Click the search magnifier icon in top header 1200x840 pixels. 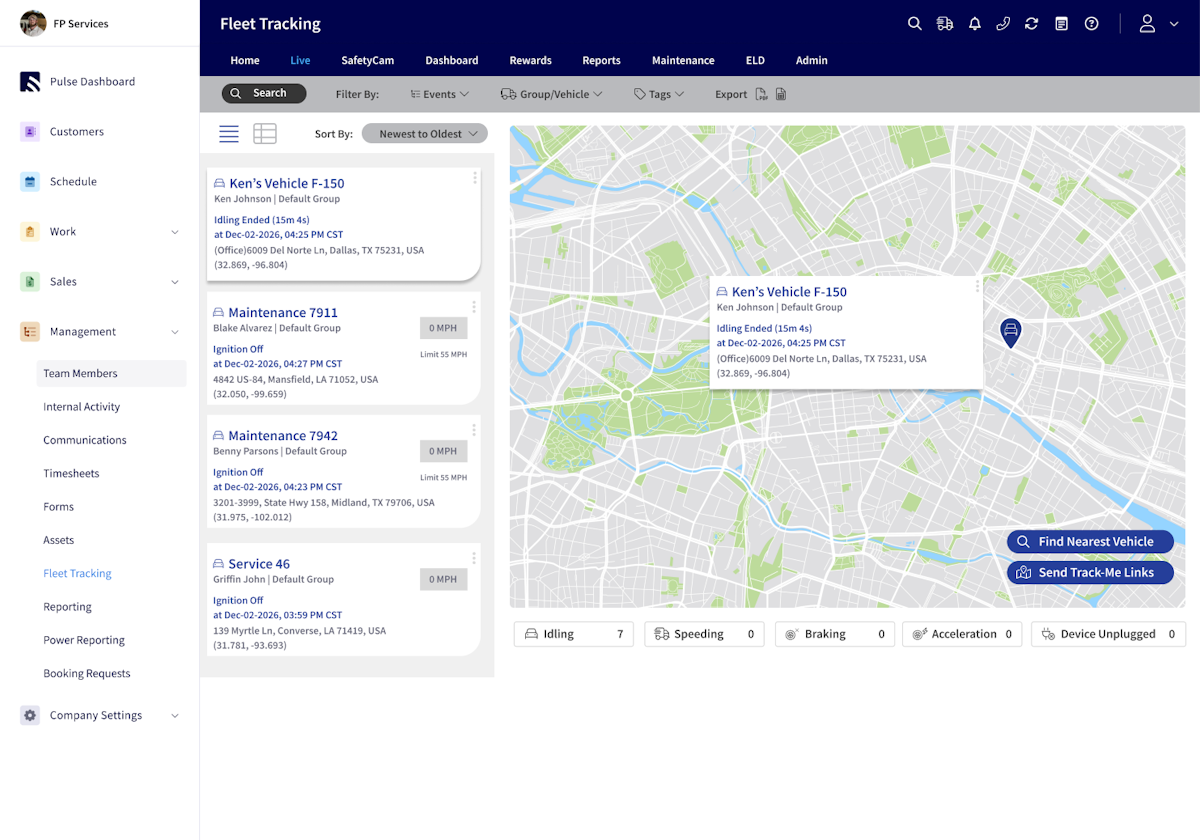914,24
